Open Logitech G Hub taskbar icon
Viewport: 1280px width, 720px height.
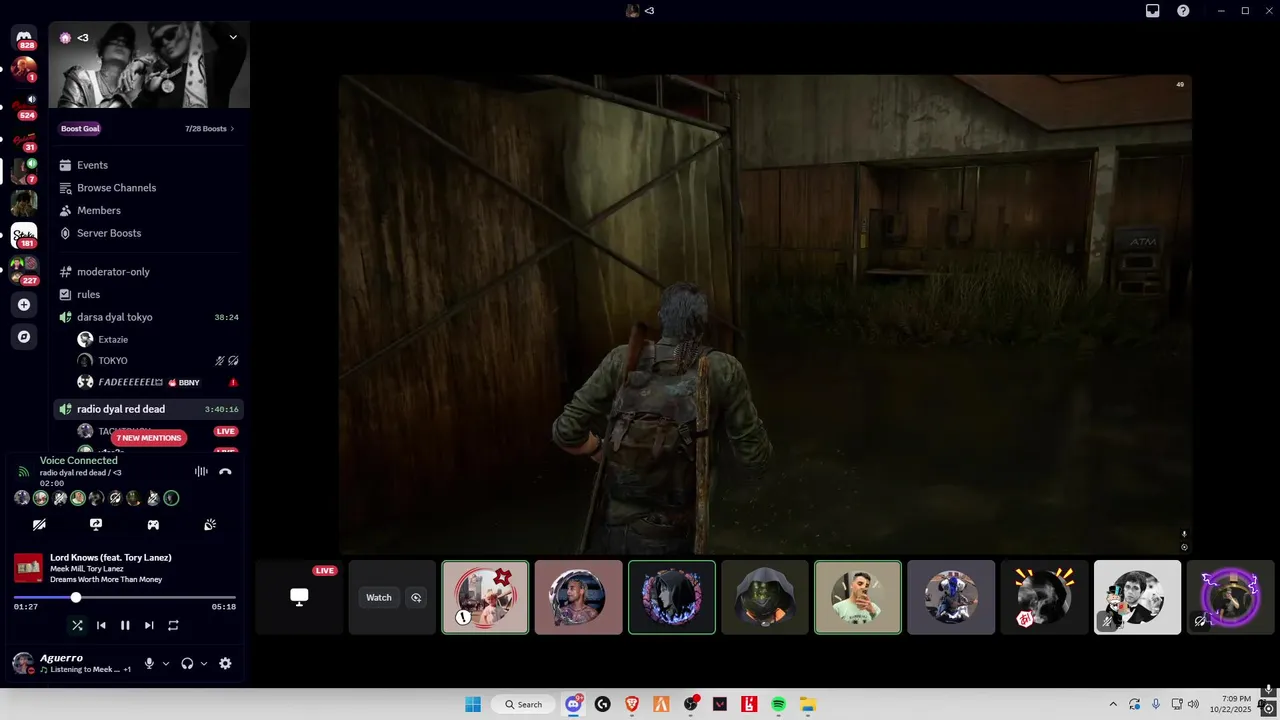[602, 704]
